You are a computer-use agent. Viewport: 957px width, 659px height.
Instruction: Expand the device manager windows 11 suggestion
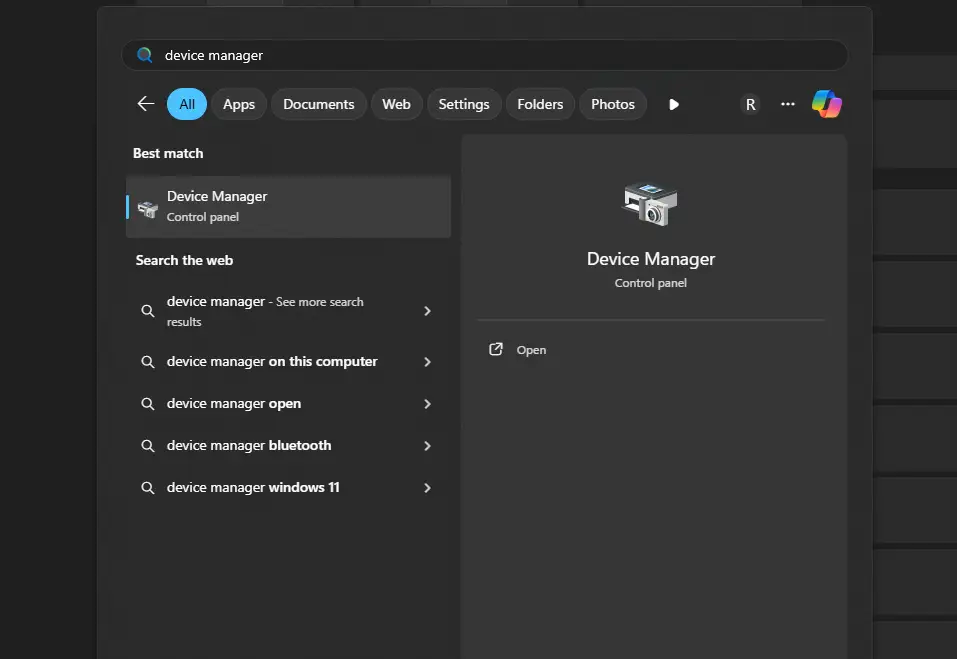[427, 487]
